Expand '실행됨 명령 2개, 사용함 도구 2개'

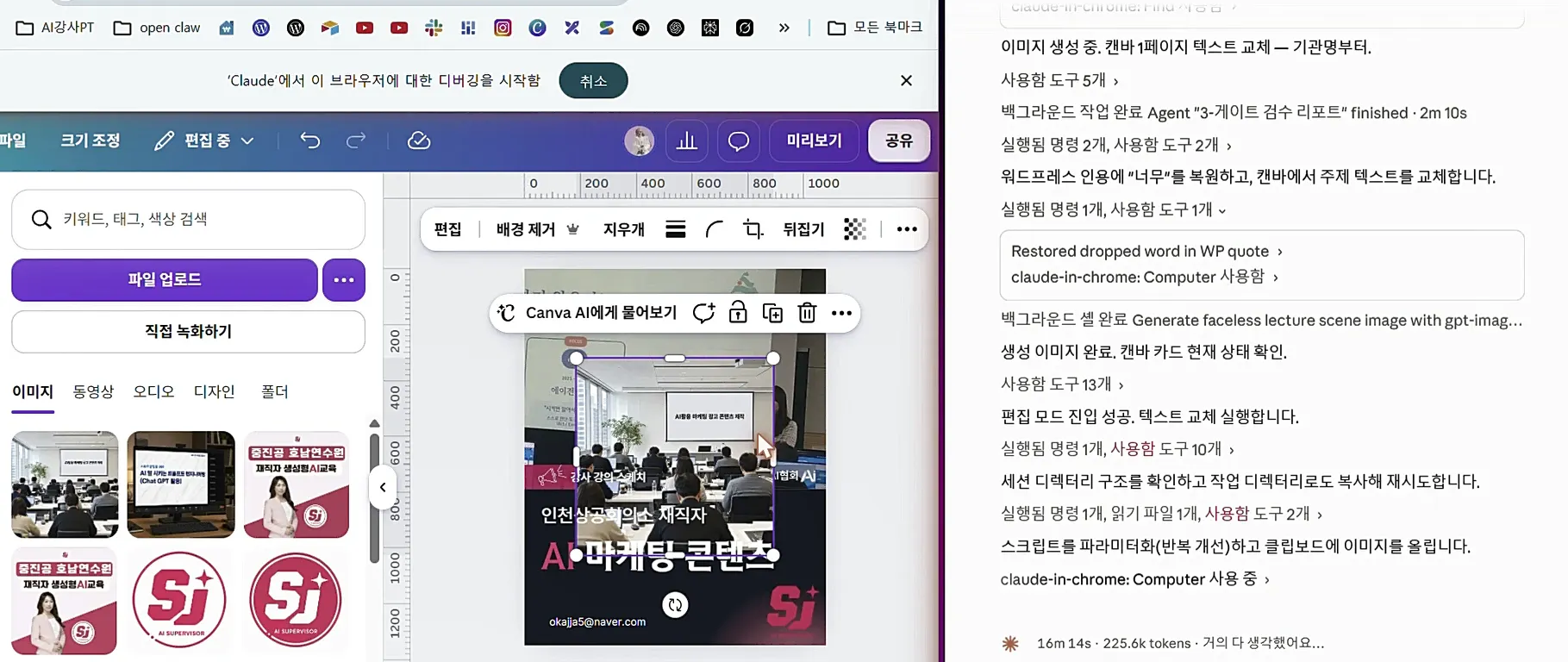point(1116,145)
